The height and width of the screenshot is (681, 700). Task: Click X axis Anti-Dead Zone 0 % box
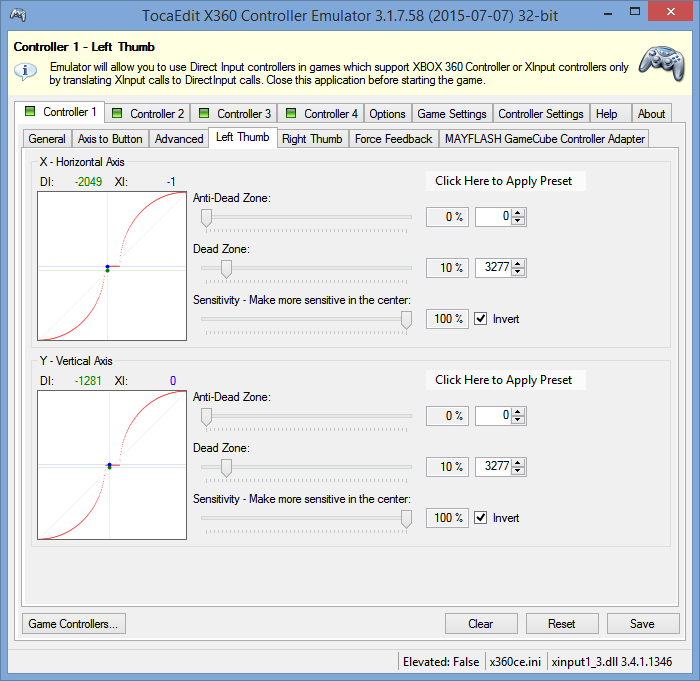point(447,217)
